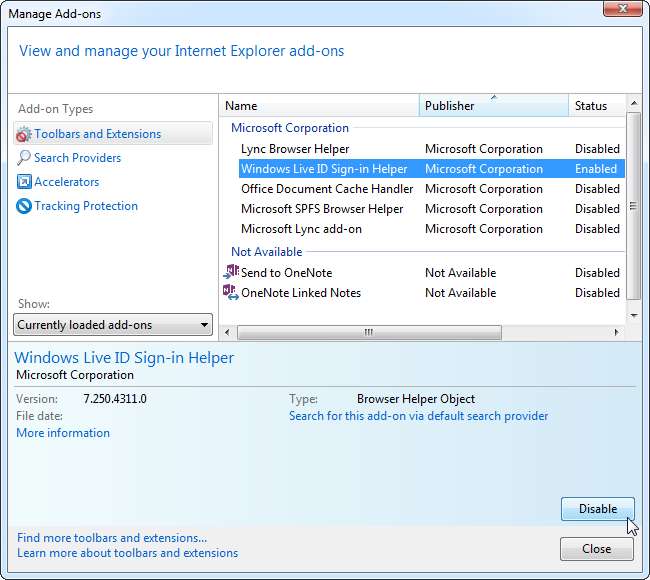Open the Show add-ons dropdown
650x580 pixels.
[113, 325]
